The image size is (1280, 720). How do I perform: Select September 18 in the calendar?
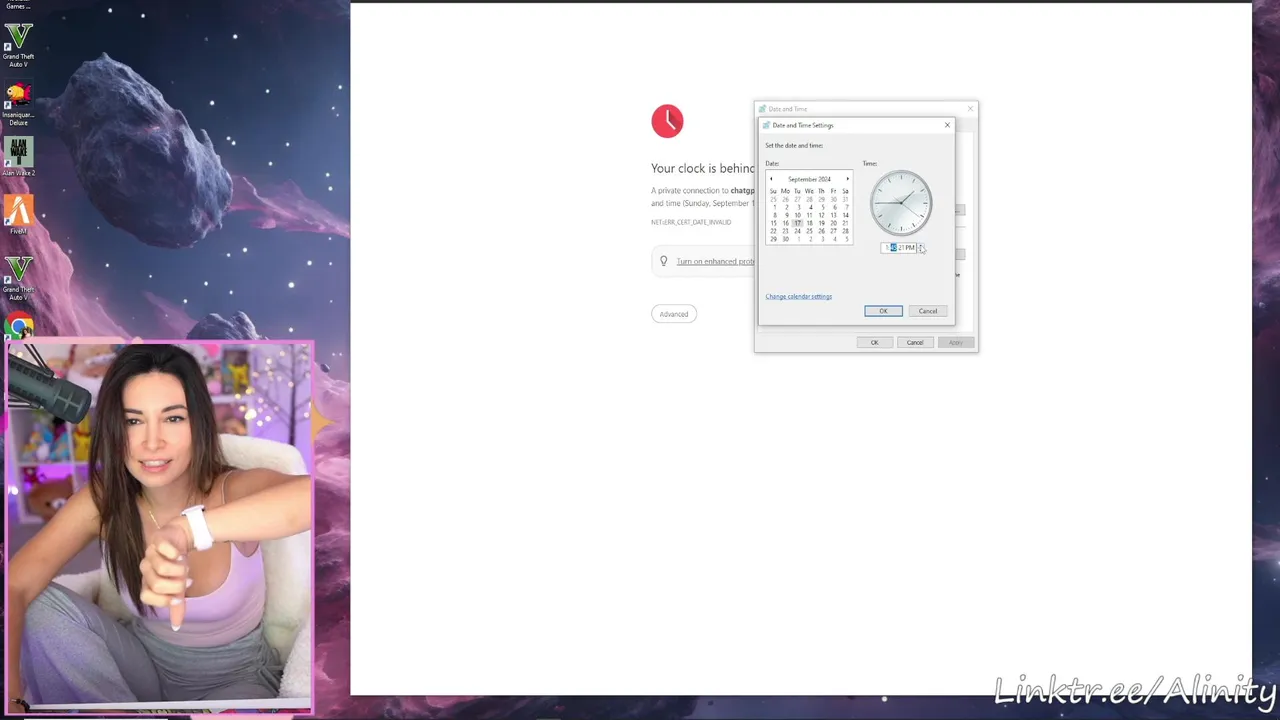809,223
